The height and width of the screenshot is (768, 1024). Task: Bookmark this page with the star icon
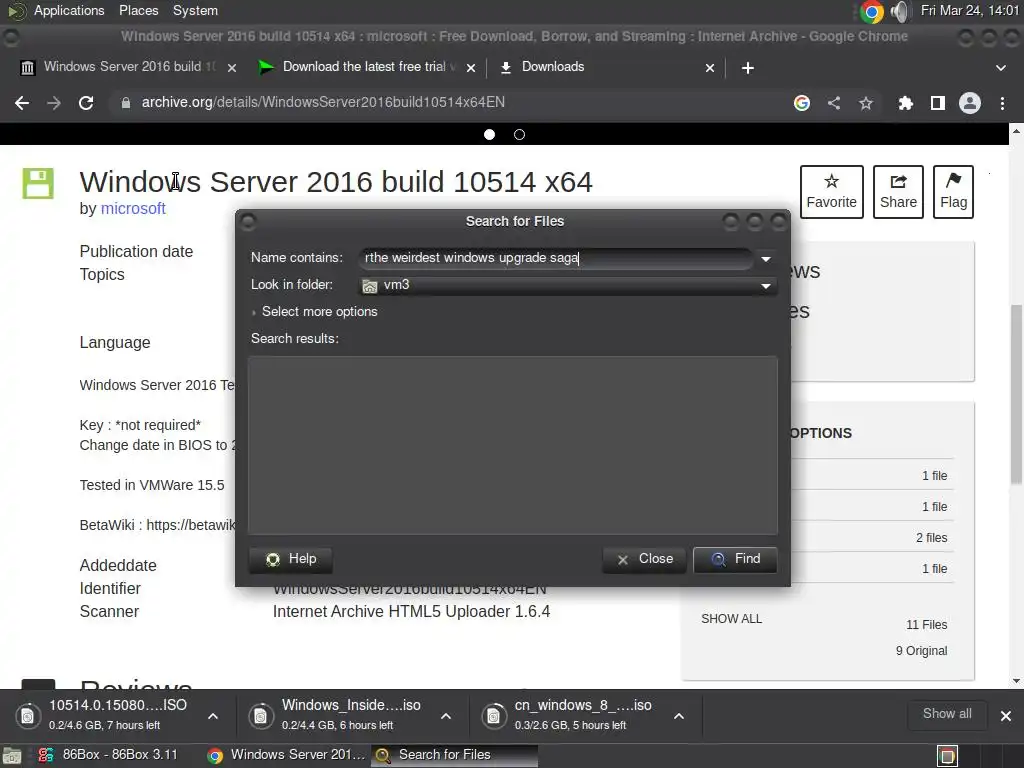pos(866,103)
